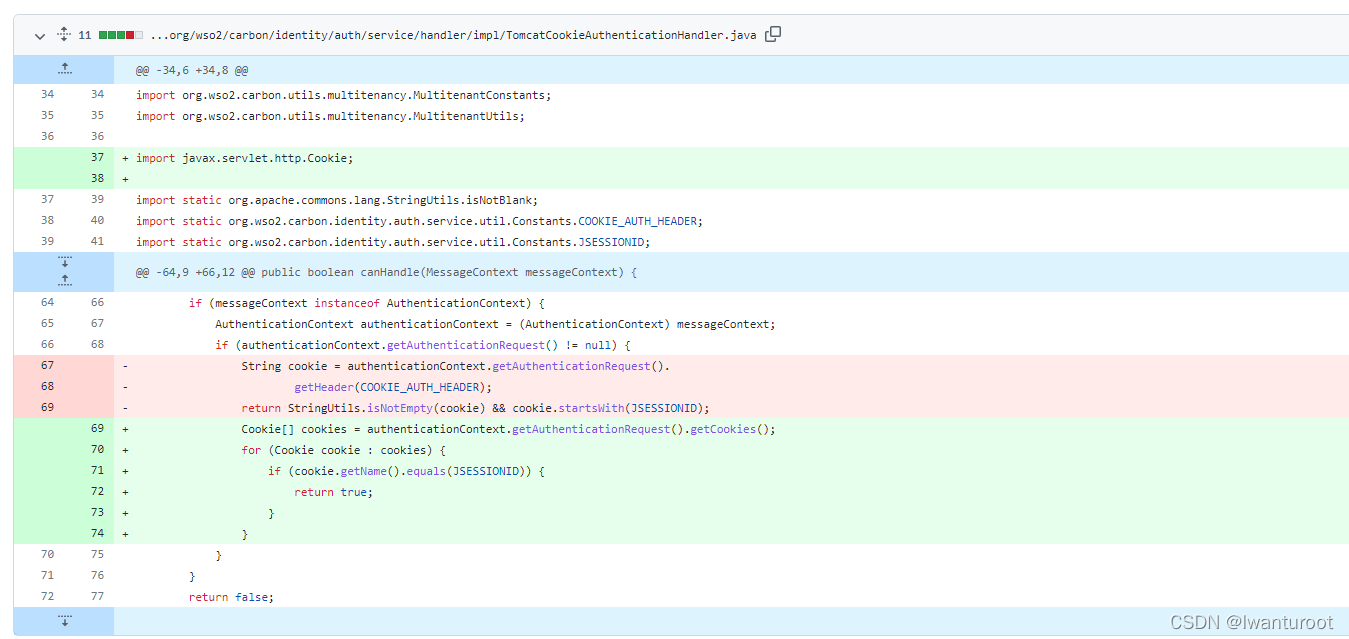Image resolution: width=1349 pixels, height=639 pixels.
Task: Click old line number 68 on removed getHeader row
Action: [x=47, y=387]
